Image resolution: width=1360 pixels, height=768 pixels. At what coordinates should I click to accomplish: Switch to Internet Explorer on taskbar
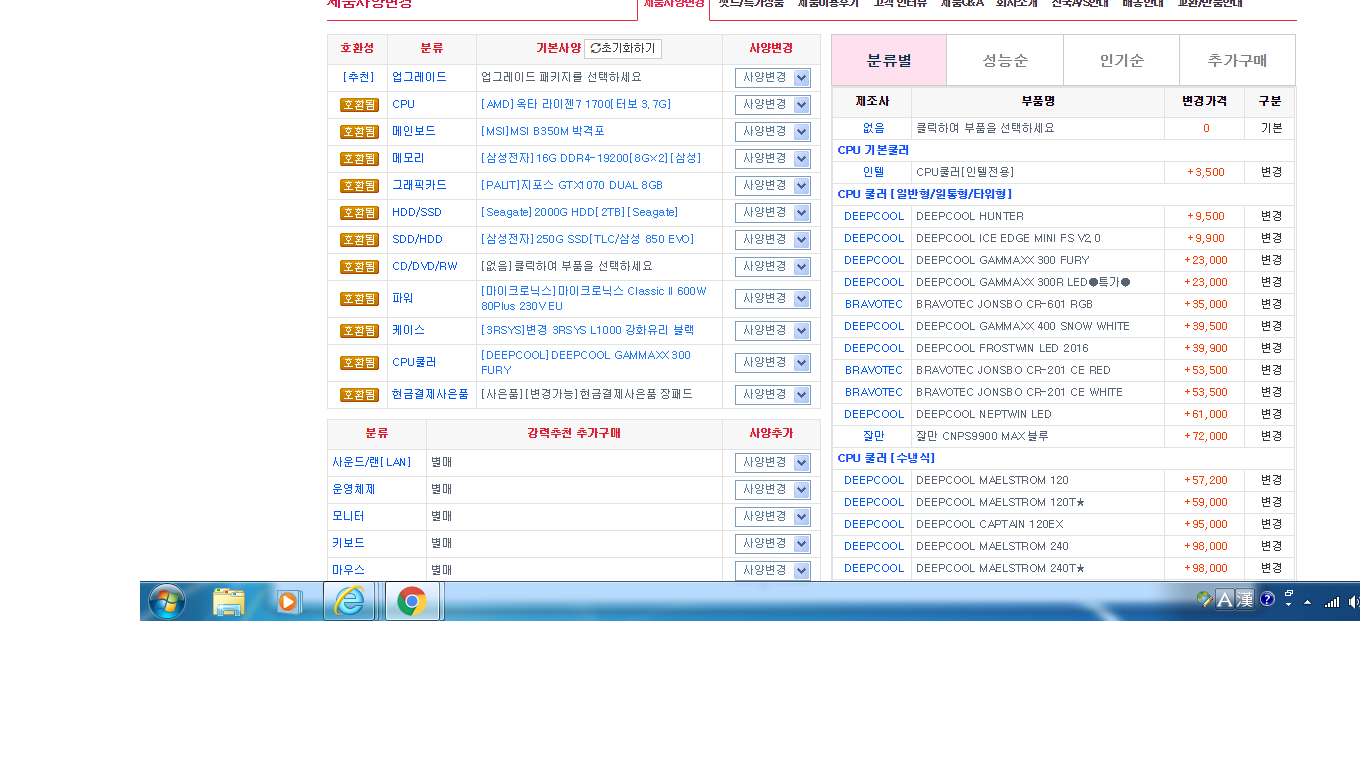click(x=349, y=601)
